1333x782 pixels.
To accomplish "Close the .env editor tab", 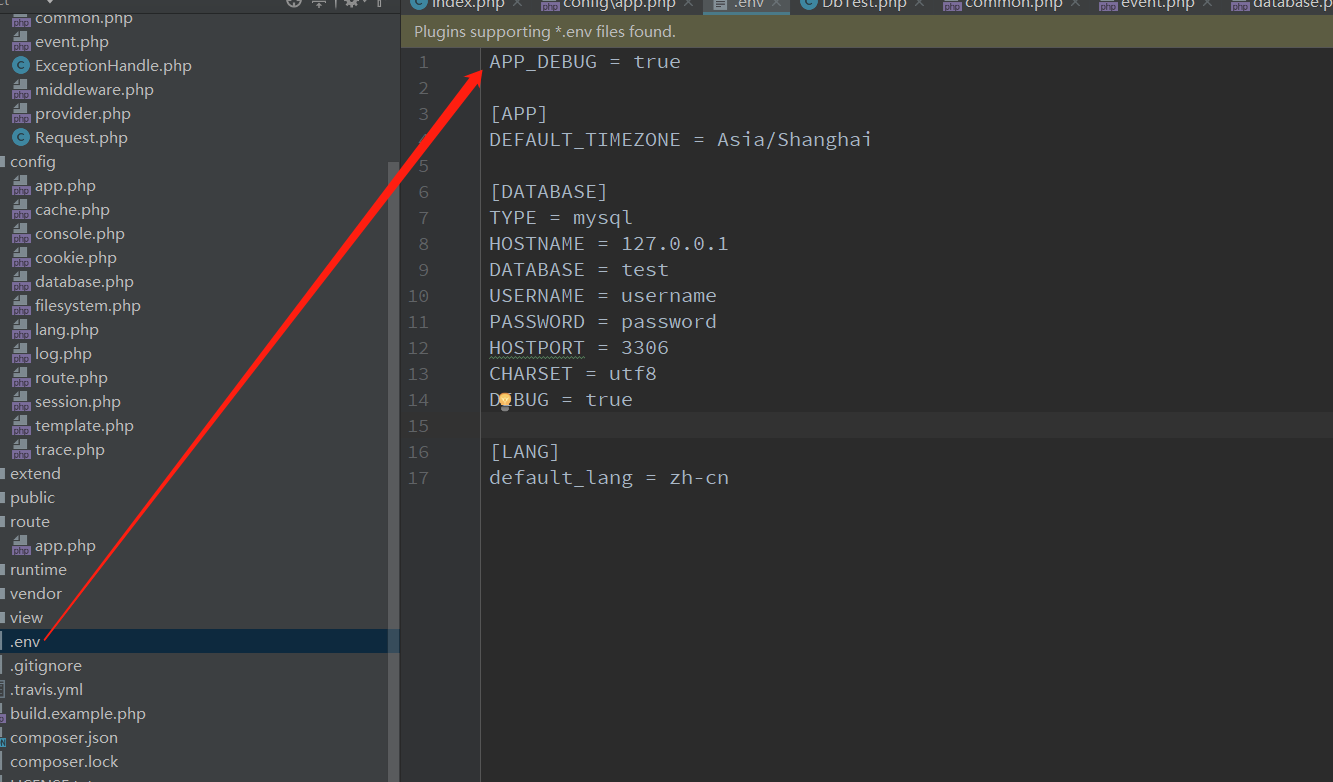I will click(x=778, y=5).
